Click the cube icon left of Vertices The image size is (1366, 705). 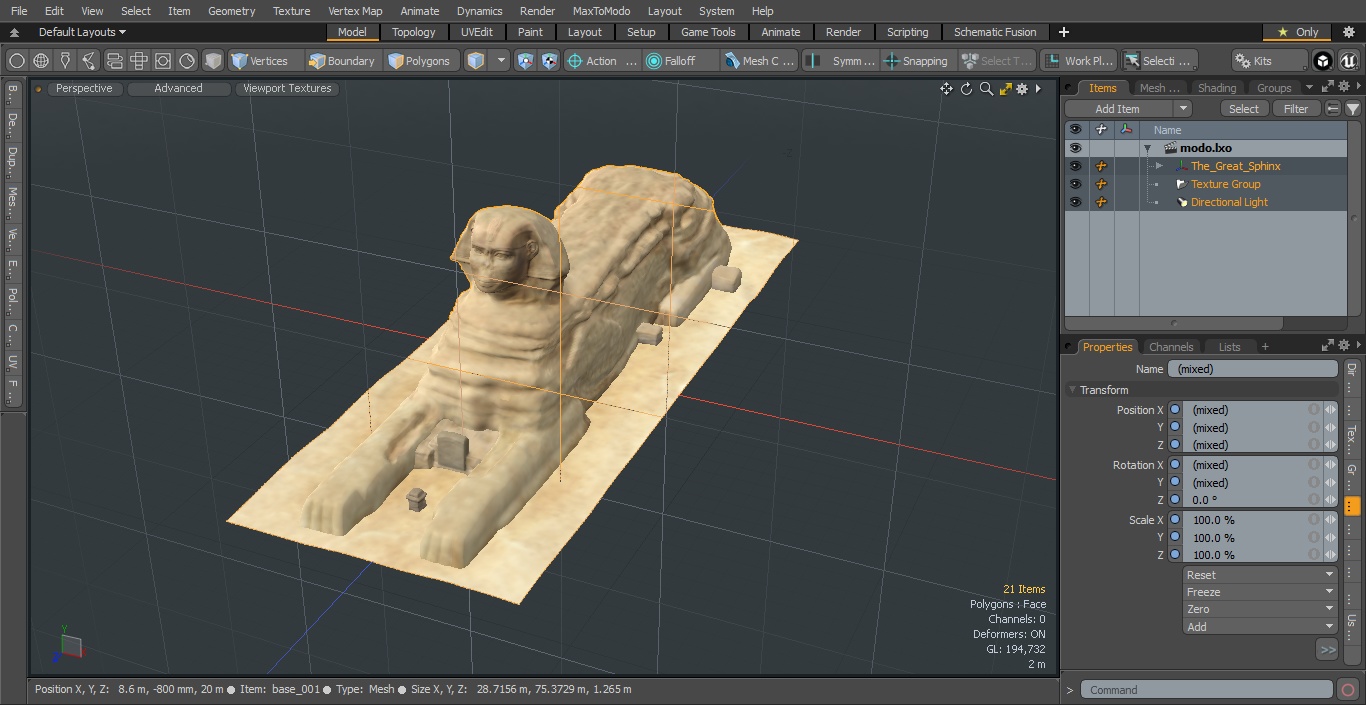(x=213, y=61)
